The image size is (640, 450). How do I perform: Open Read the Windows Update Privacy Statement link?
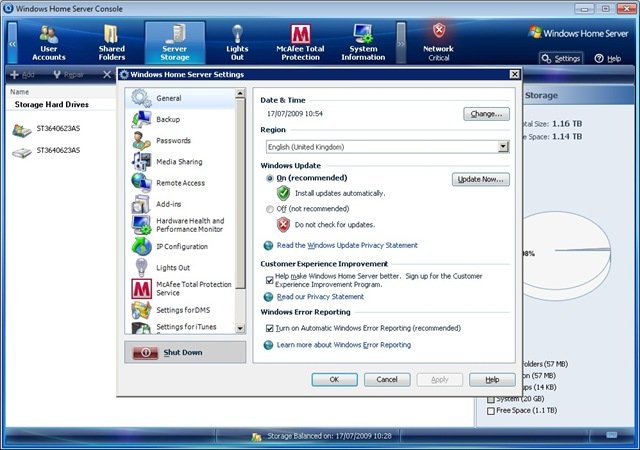(x=347, y=245)
